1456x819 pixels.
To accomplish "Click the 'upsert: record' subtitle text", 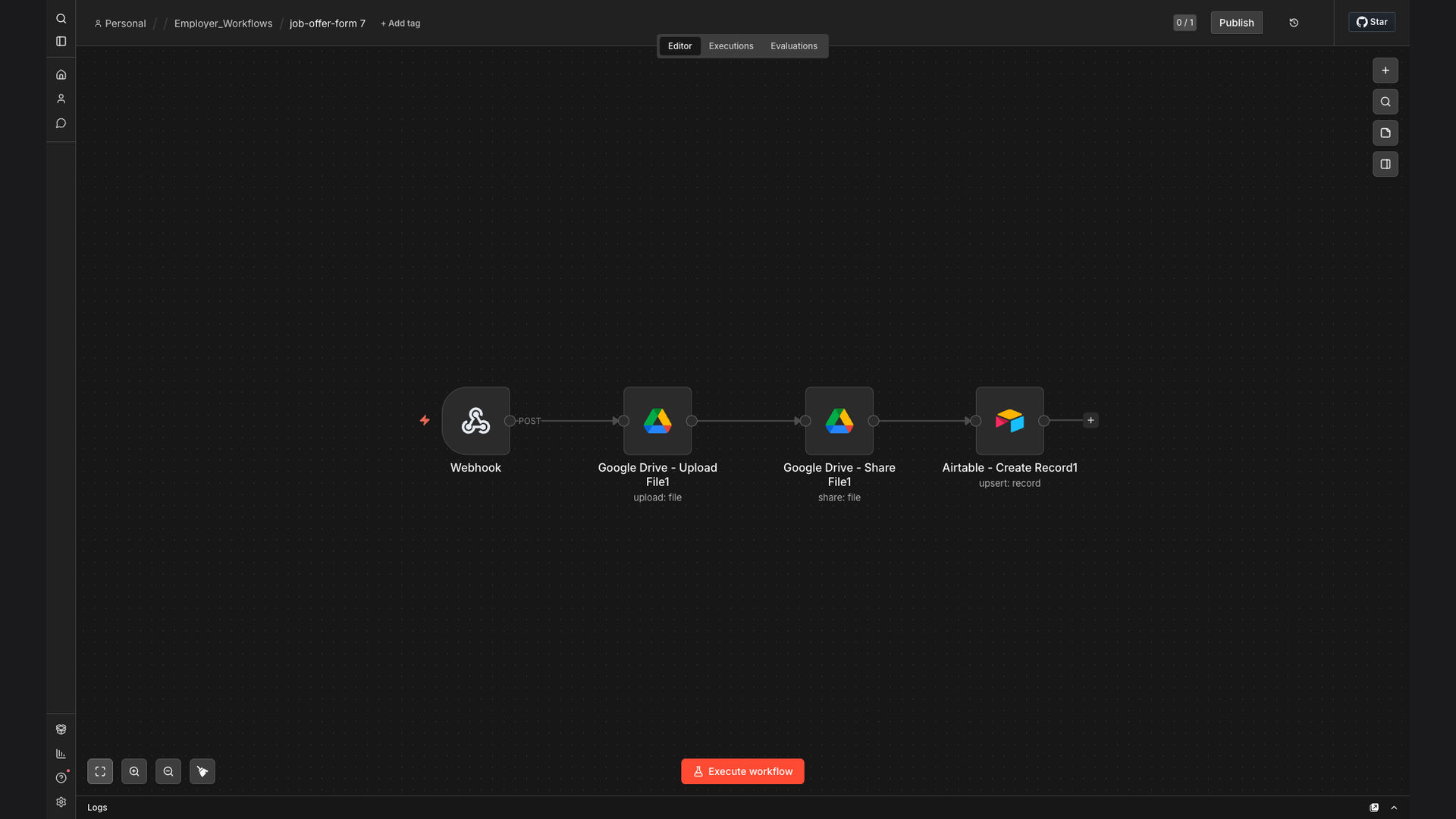I will tap(1009, 483).
